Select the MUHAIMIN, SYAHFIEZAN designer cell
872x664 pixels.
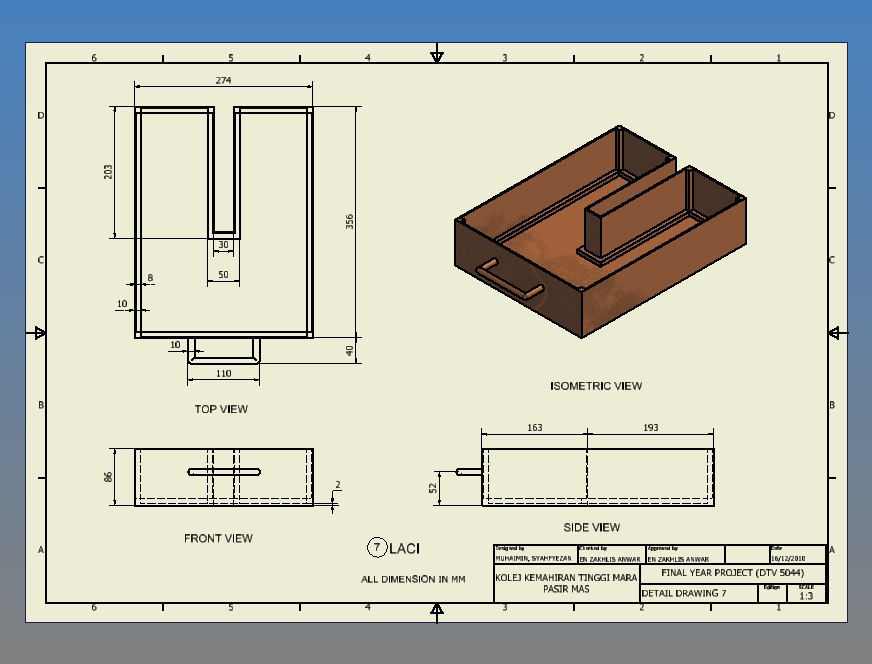pyautogui.click(x=533, y=559)
